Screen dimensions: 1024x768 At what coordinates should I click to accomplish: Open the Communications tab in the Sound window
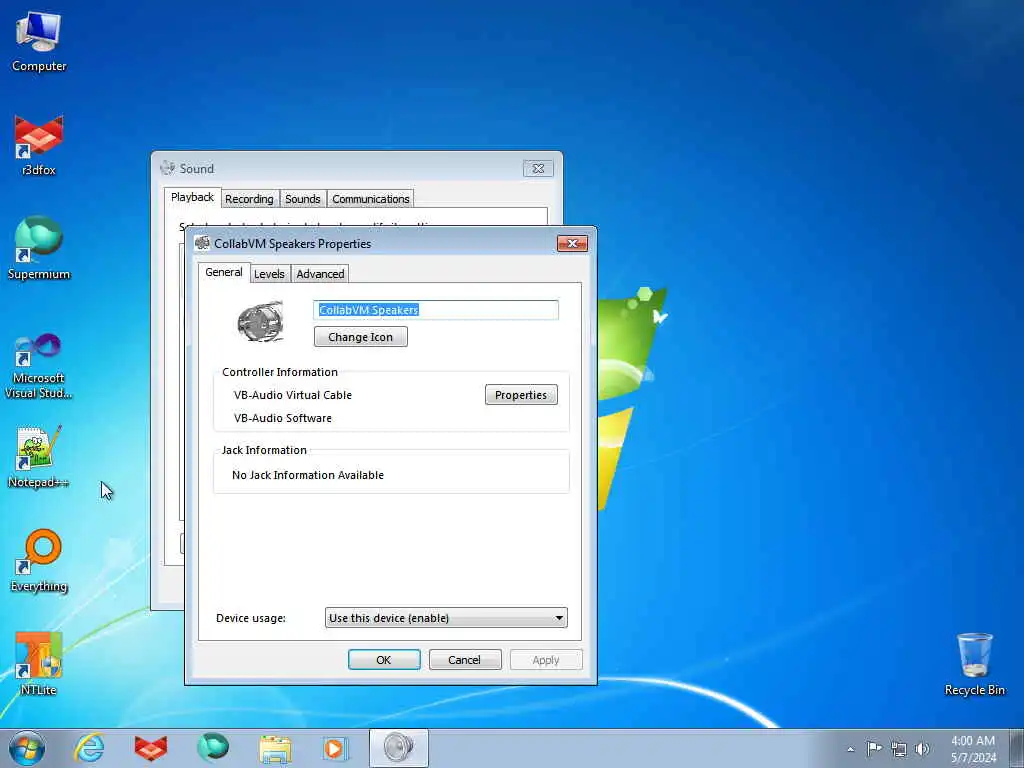370,199
